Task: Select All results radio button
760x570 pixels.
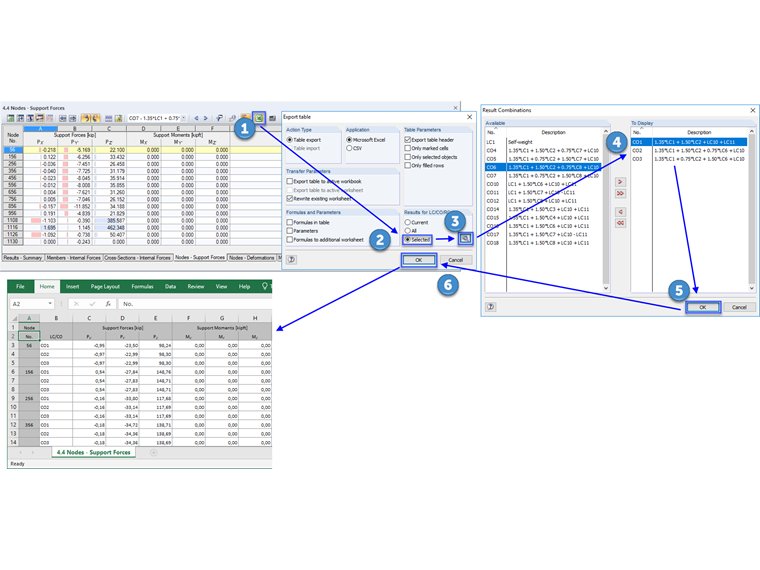Action: point(408,231)
